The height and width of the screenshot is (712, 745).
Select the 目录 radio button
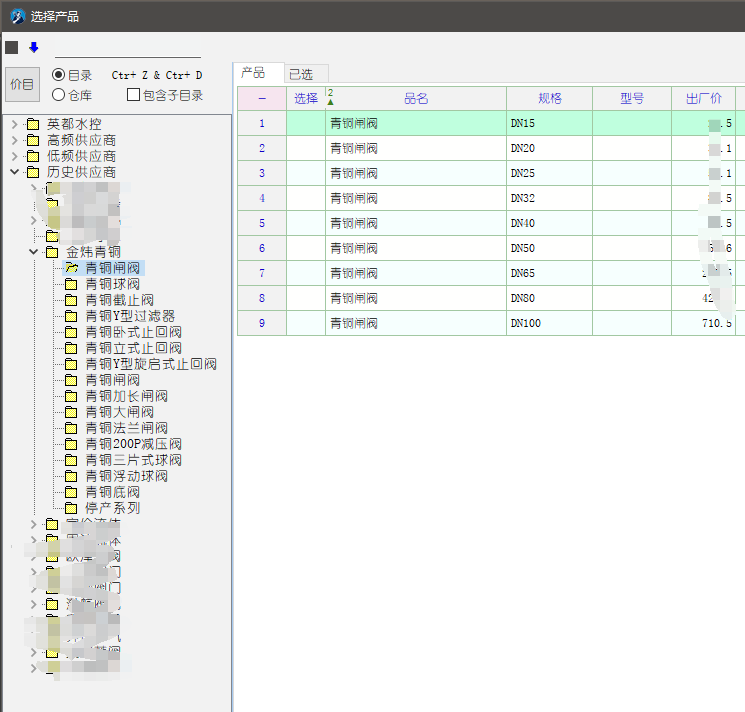pos(59,75)
